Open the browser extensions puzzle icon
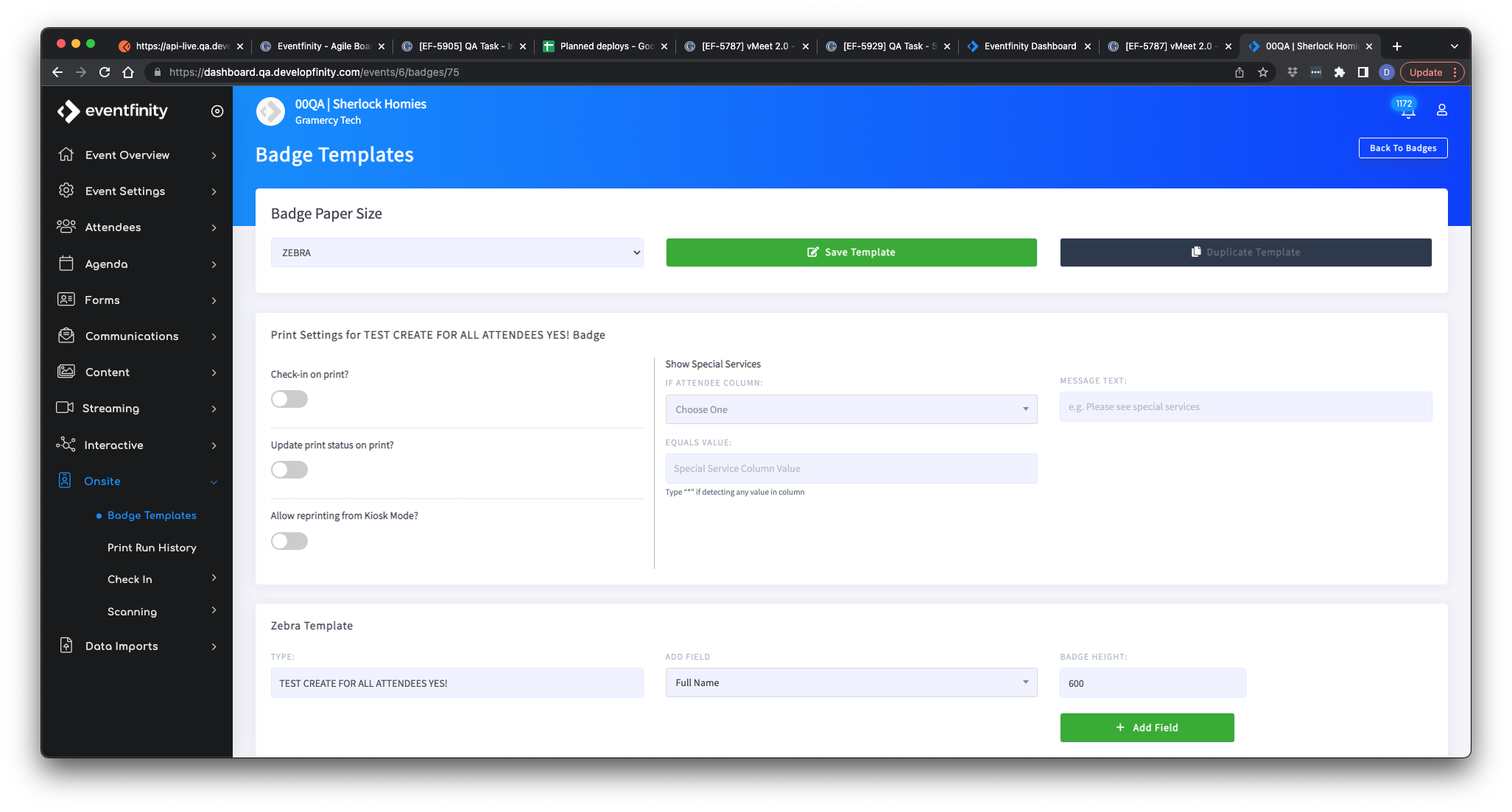Screen dimensions: 1512x812 click(x=1339, y=72)
